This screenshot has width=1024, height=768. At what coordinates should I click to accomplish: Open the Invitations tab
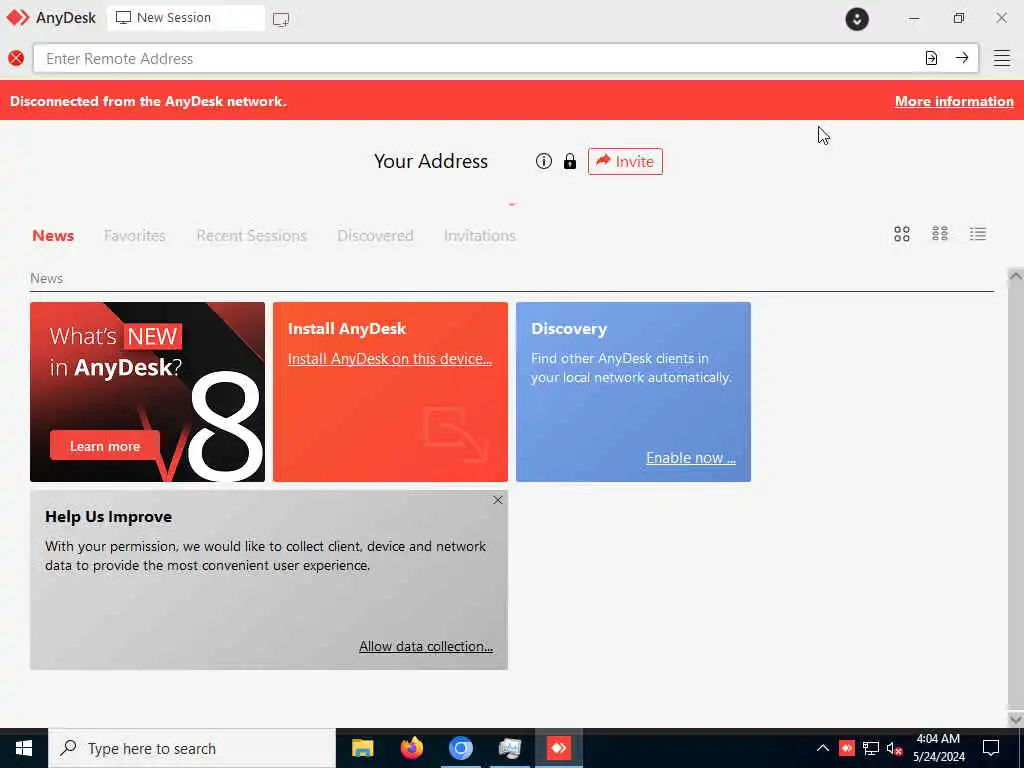[480, 236]
